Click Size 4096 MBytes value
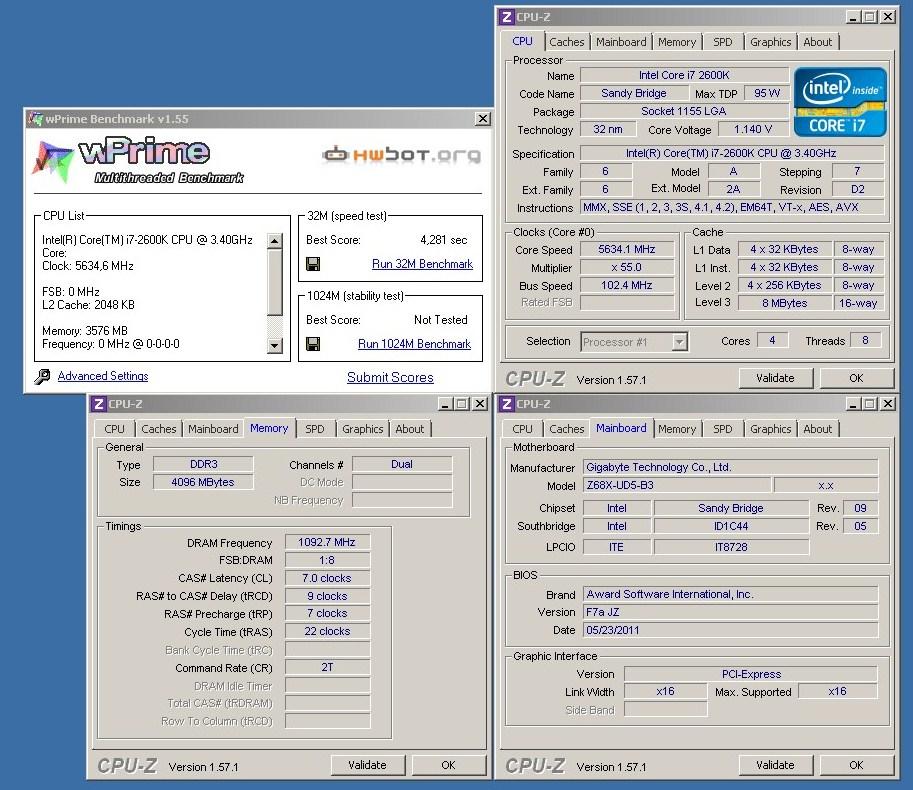The width and height of the screenshot is (913, 790). (x=203, y=482)
